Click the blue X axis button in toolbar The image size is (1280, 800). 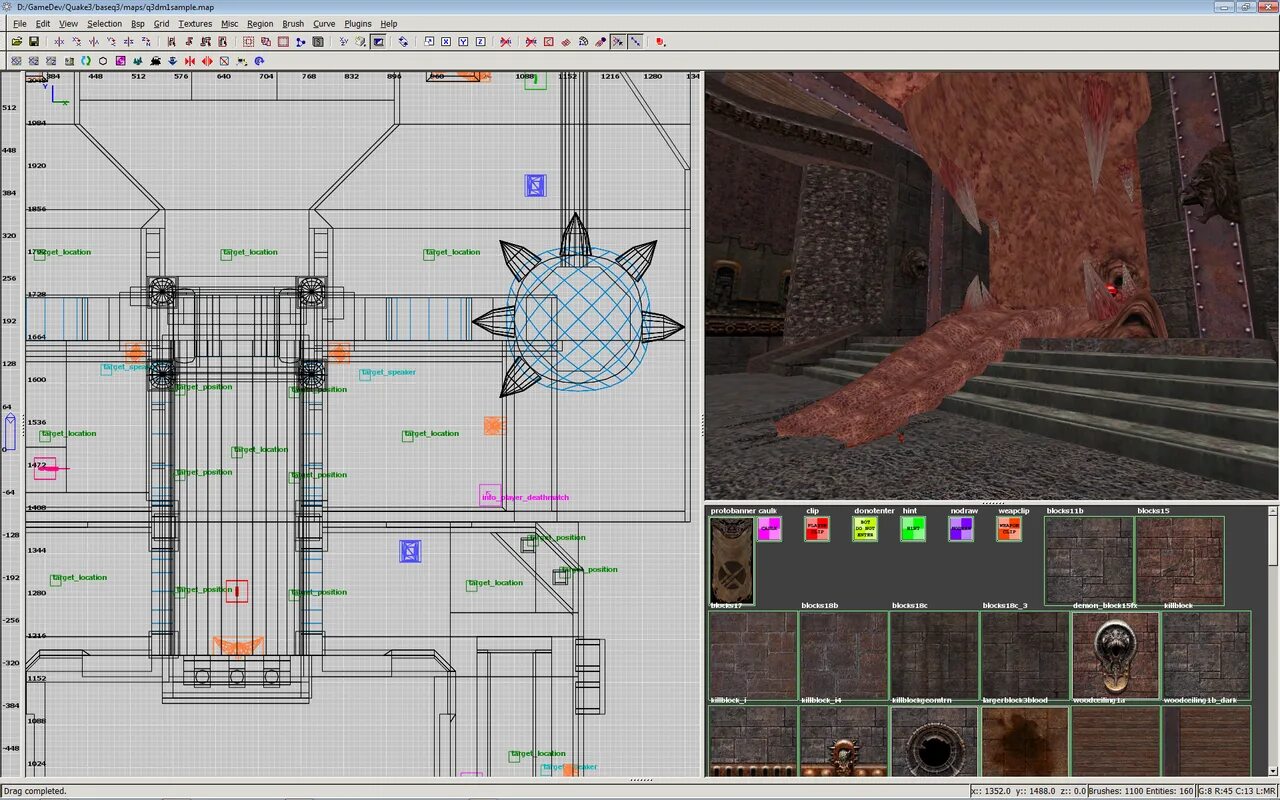(x=446, y=42)
